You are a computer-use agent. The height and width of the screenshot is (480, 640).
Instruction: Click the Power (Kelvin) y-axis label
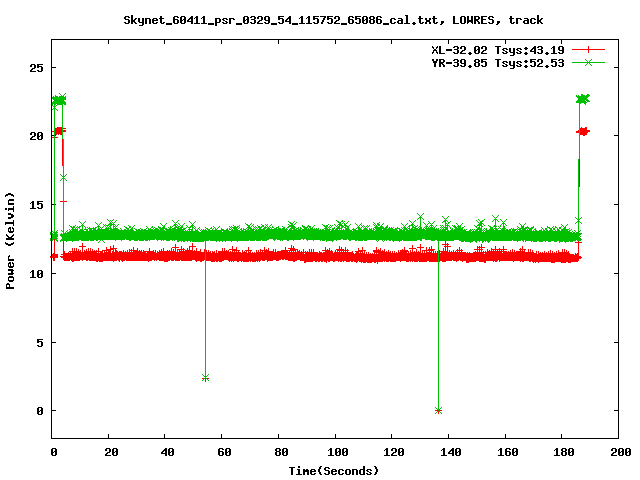tap(10, 241)
